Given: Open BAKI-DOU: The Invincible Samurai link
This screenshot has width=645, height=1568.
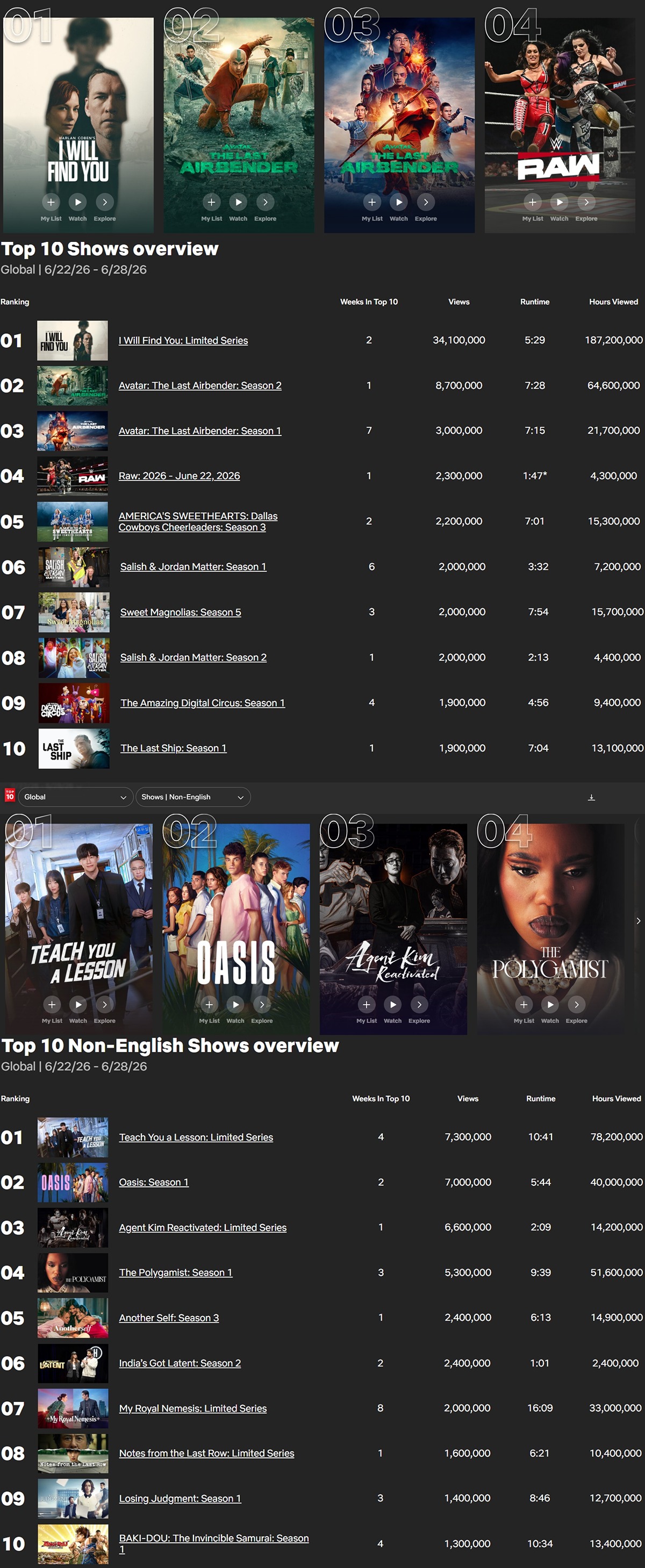Looking at the screenshot, I should [214, 1544].
